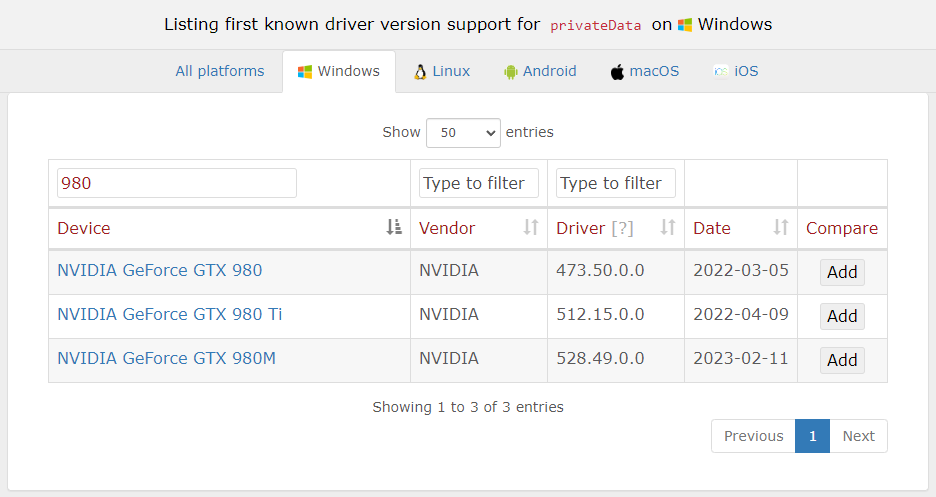
Task: Select the Windows tab
Action: pyautogui.click(x=338, y=71)
